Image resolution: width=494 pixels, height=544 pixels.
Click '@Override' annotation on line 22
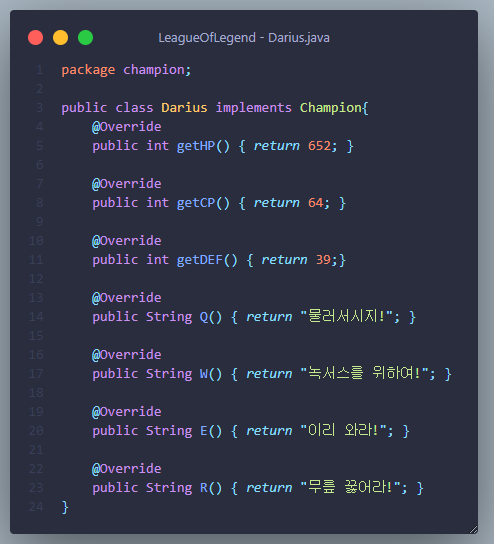coord(127,468)
